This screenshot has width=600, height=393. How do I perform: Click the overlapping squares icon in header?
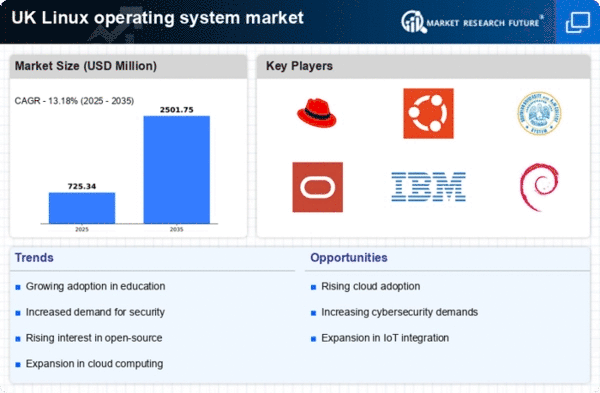[577, 22]
